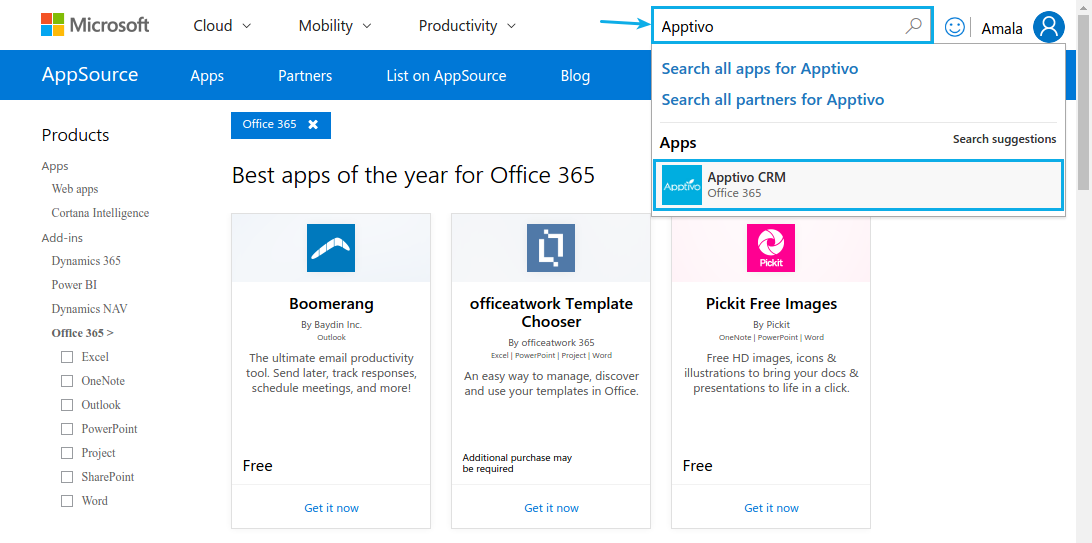Open List on AppSource tab

[446, 76]
